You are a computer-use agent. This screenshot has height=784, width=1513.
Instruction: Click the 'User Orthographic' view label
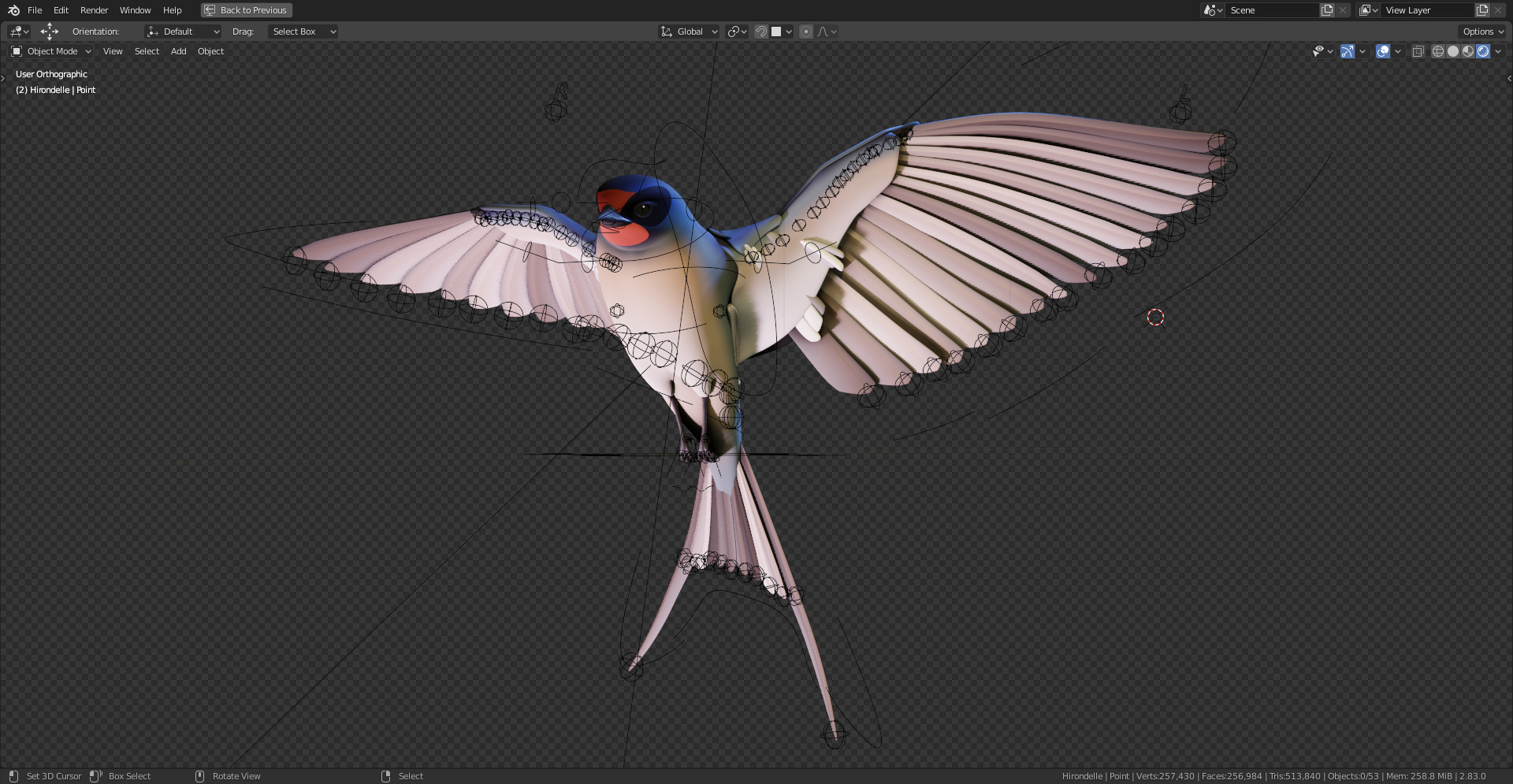pos(51,74)
